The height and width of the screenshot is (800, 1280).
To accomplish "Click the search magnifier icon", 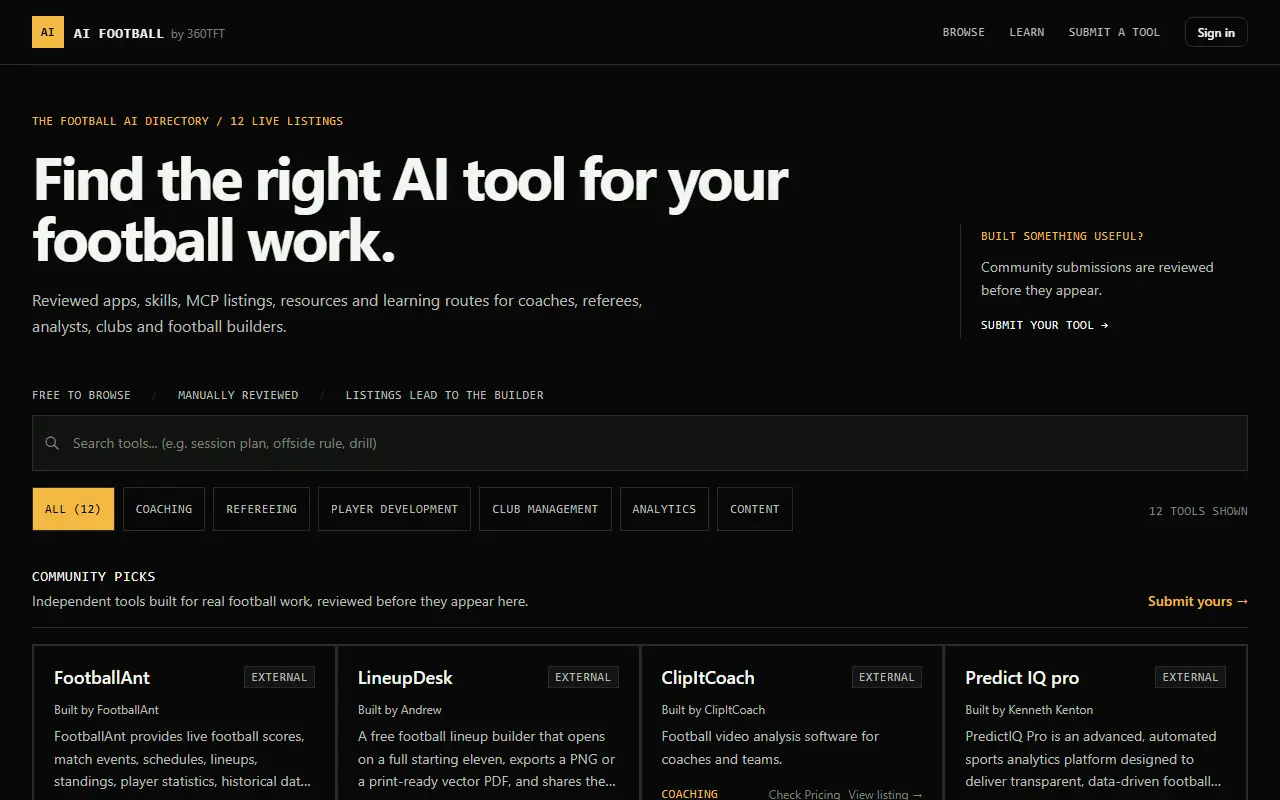I will pos(52,443).
